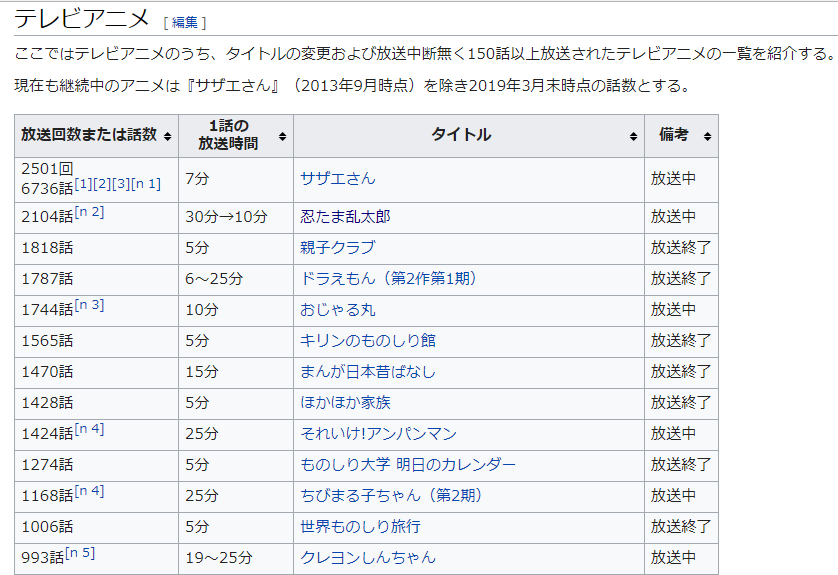838x575 pixels.
Task: Sort by 放送回数または話数 column arrows
Action: pyautogui.click(x=167, y=136)
